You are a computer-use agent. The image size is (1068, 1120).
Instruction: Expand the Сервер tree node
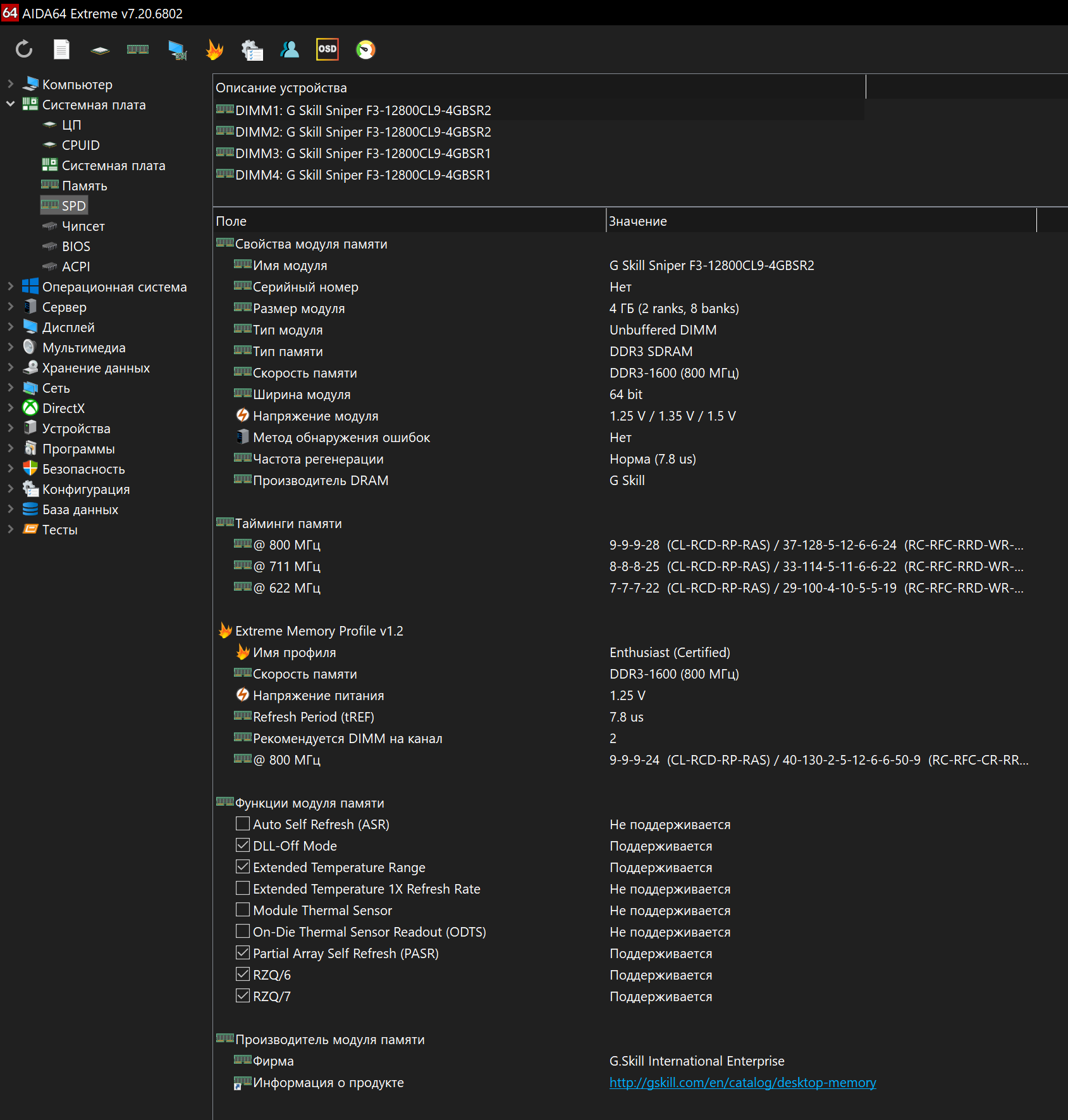(10, 307)
